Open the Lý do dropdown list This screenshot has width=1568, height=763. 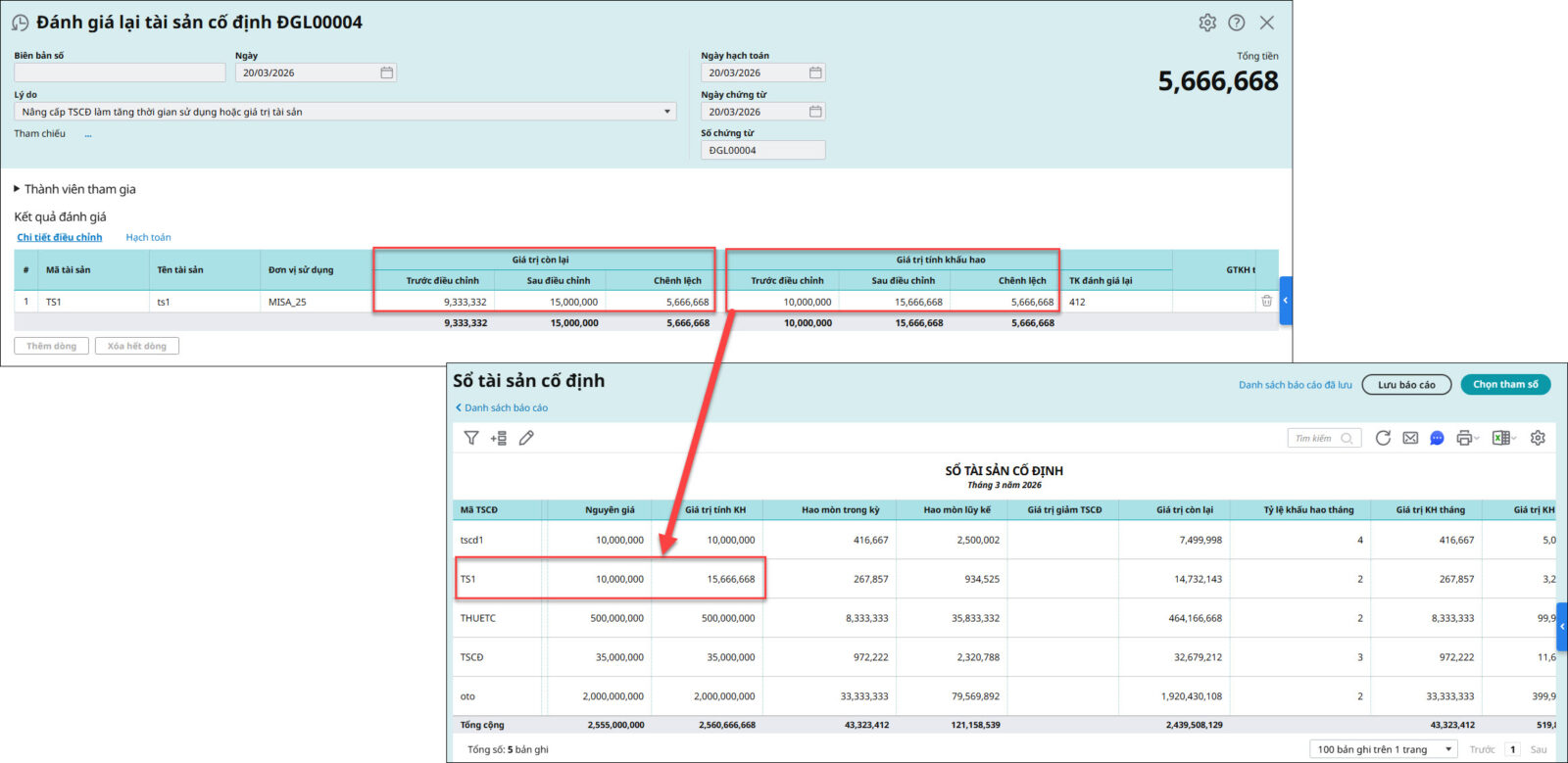[667, 112]
